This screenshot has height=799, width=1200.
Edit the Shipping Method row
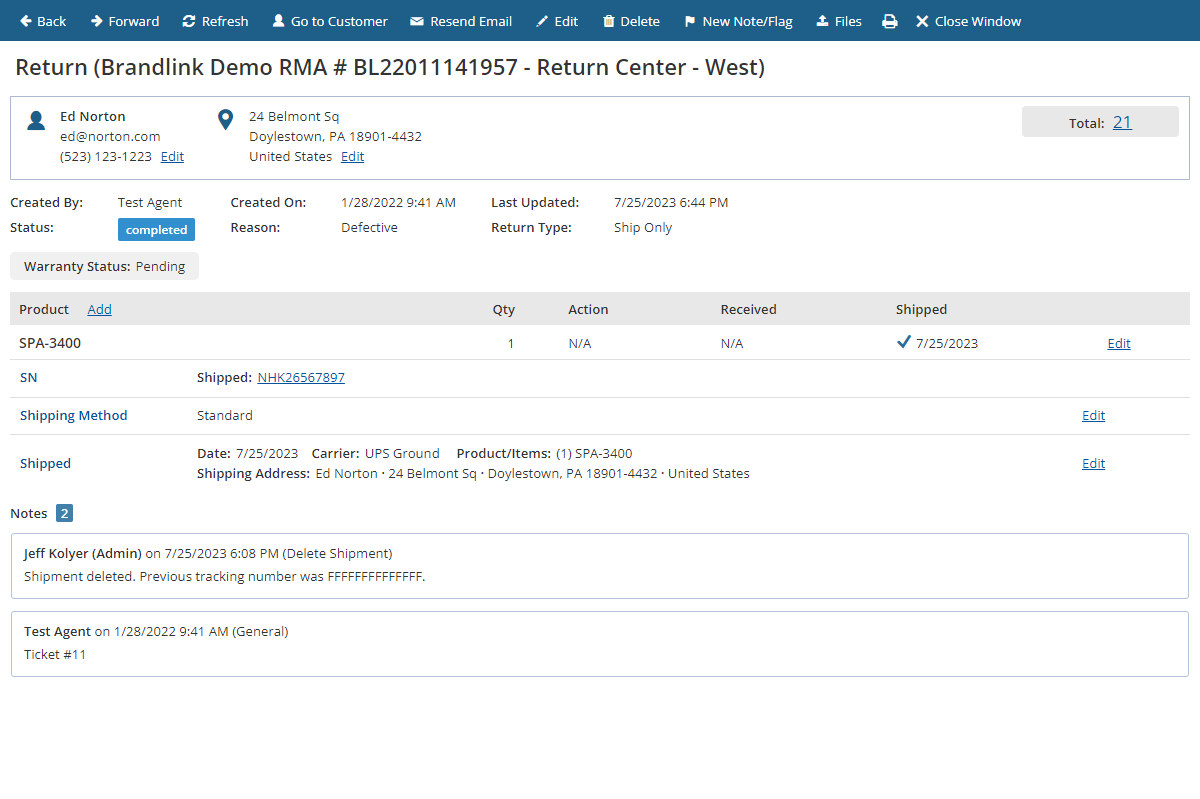1093,415
